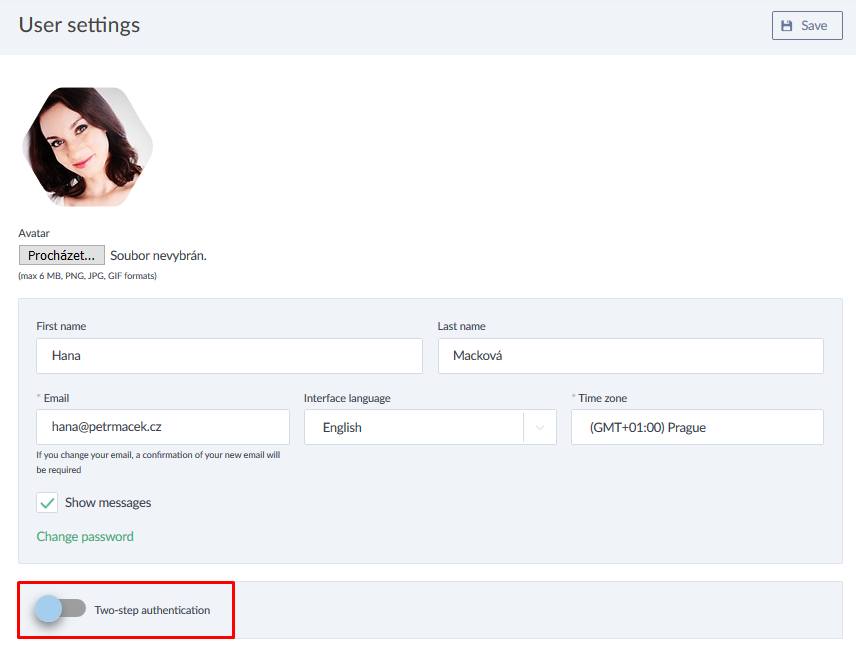Click the 'User settings' page heading
The height and width of the screenshot is (648, 856).
pyautogui.click(x=79, y=25)
